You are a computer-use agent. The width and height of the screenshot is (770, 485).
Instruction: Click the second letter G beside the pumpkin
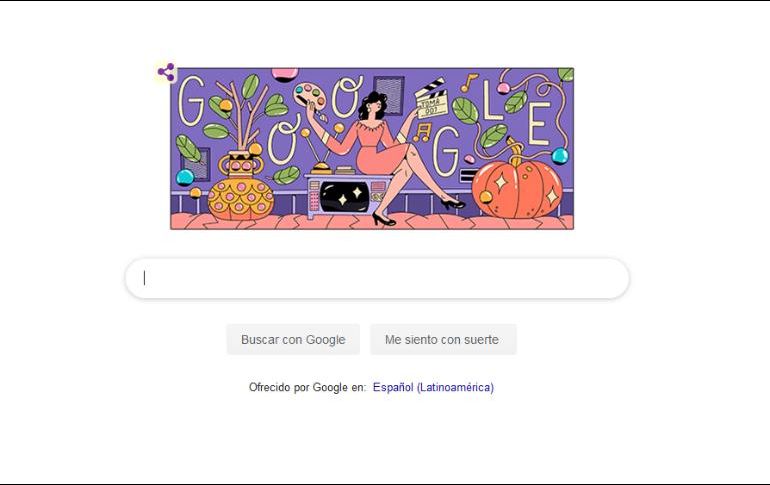point(447,151)
